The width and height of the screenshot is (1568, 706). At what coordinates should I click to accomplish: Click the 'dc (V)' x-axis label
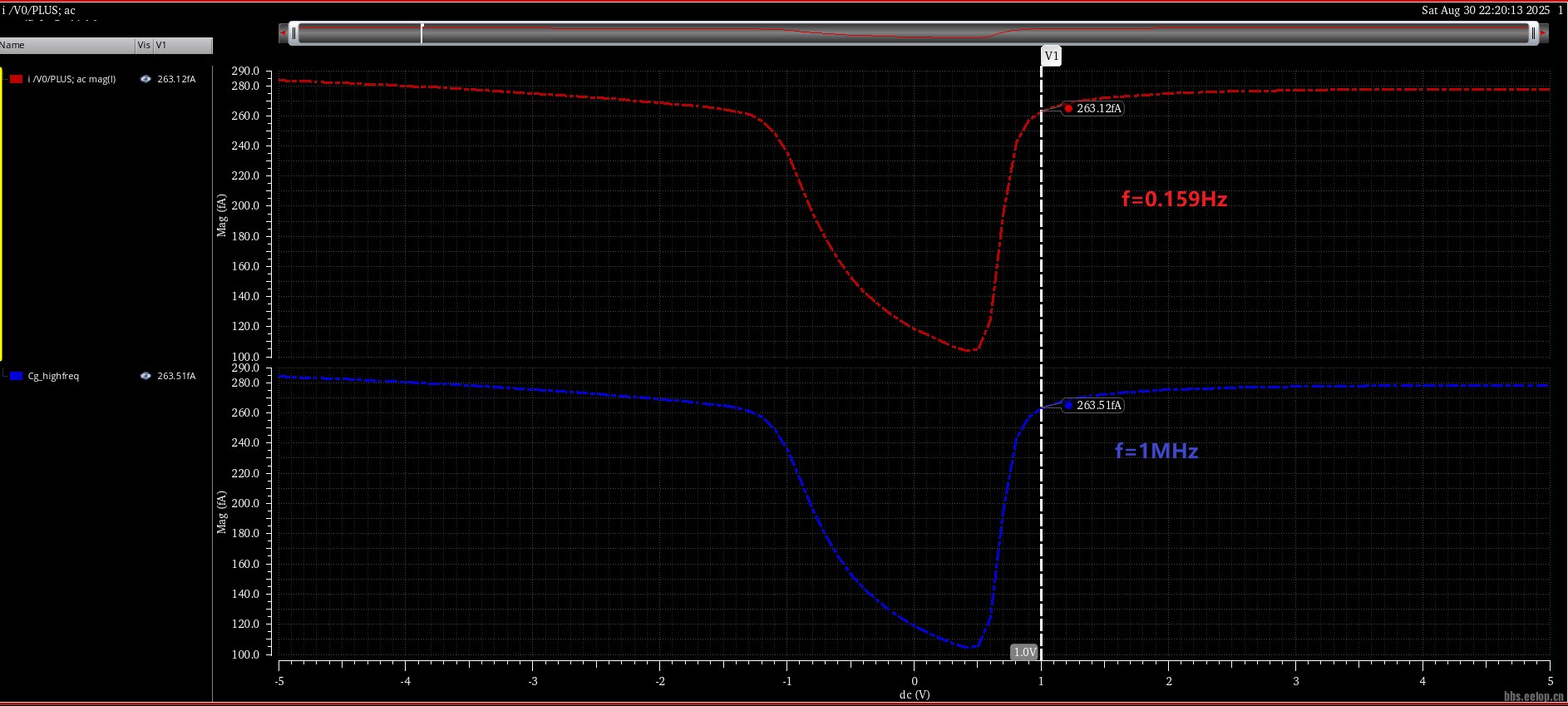click(915, 694)
